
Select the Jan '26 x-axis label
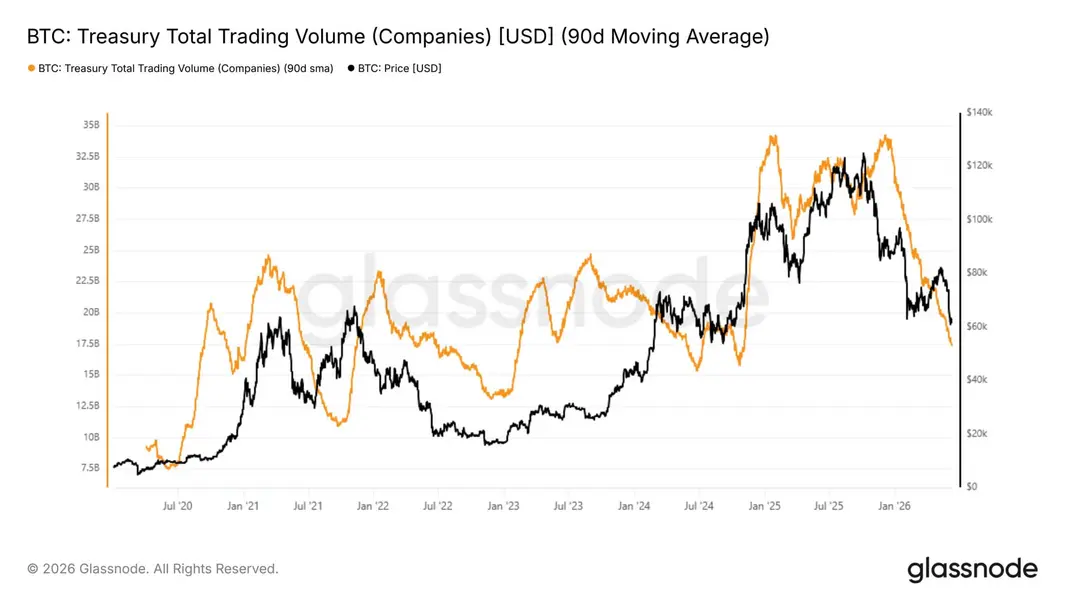(895, 506)
